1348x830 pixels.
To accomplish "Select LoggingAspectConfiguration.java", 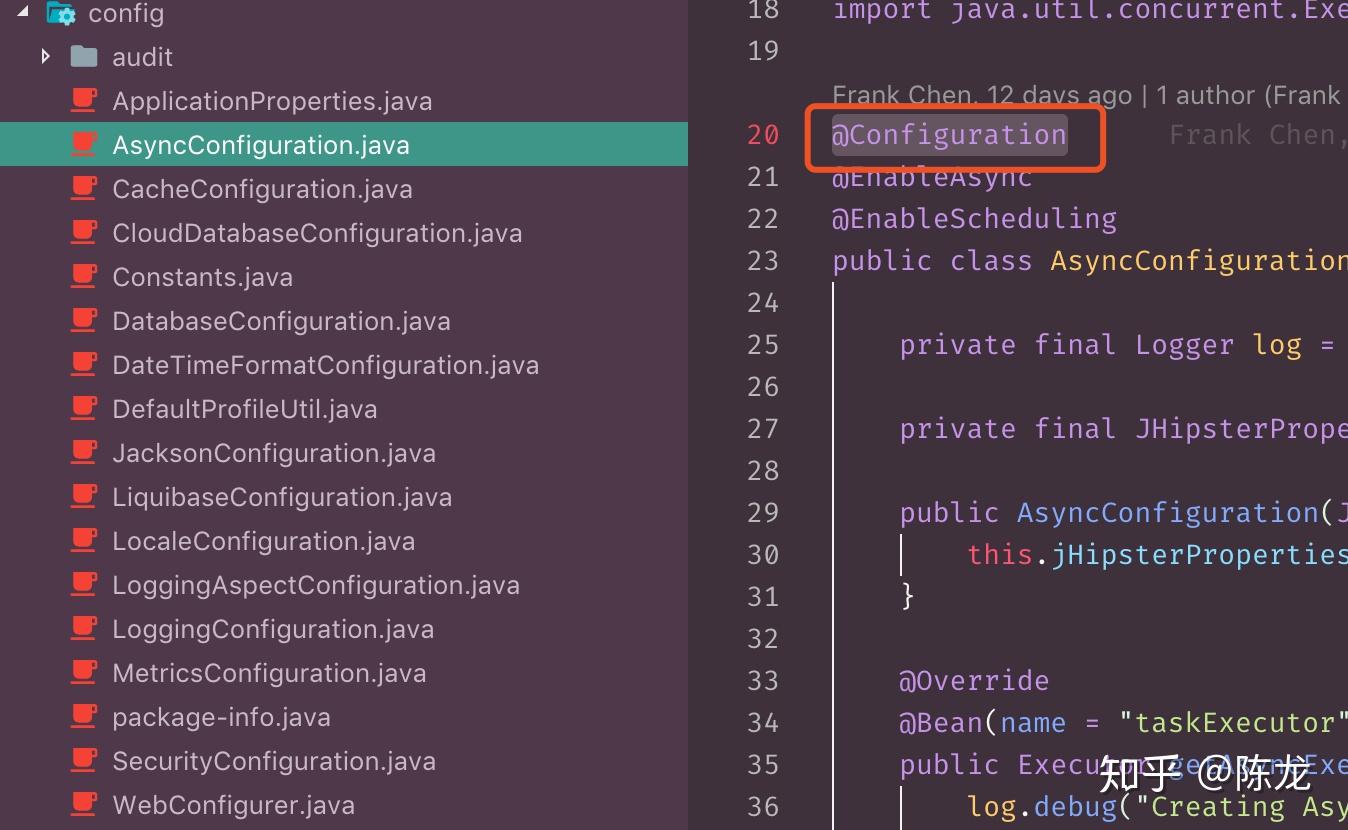I will click(x=316, y=584).
